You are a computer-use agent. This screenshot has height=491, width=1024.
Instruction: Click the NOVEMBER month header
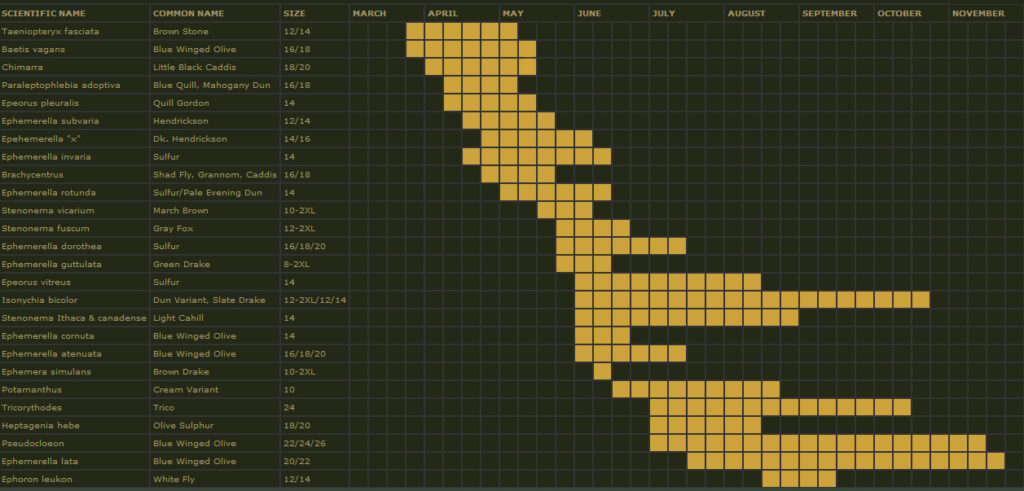tap(978, 13)
